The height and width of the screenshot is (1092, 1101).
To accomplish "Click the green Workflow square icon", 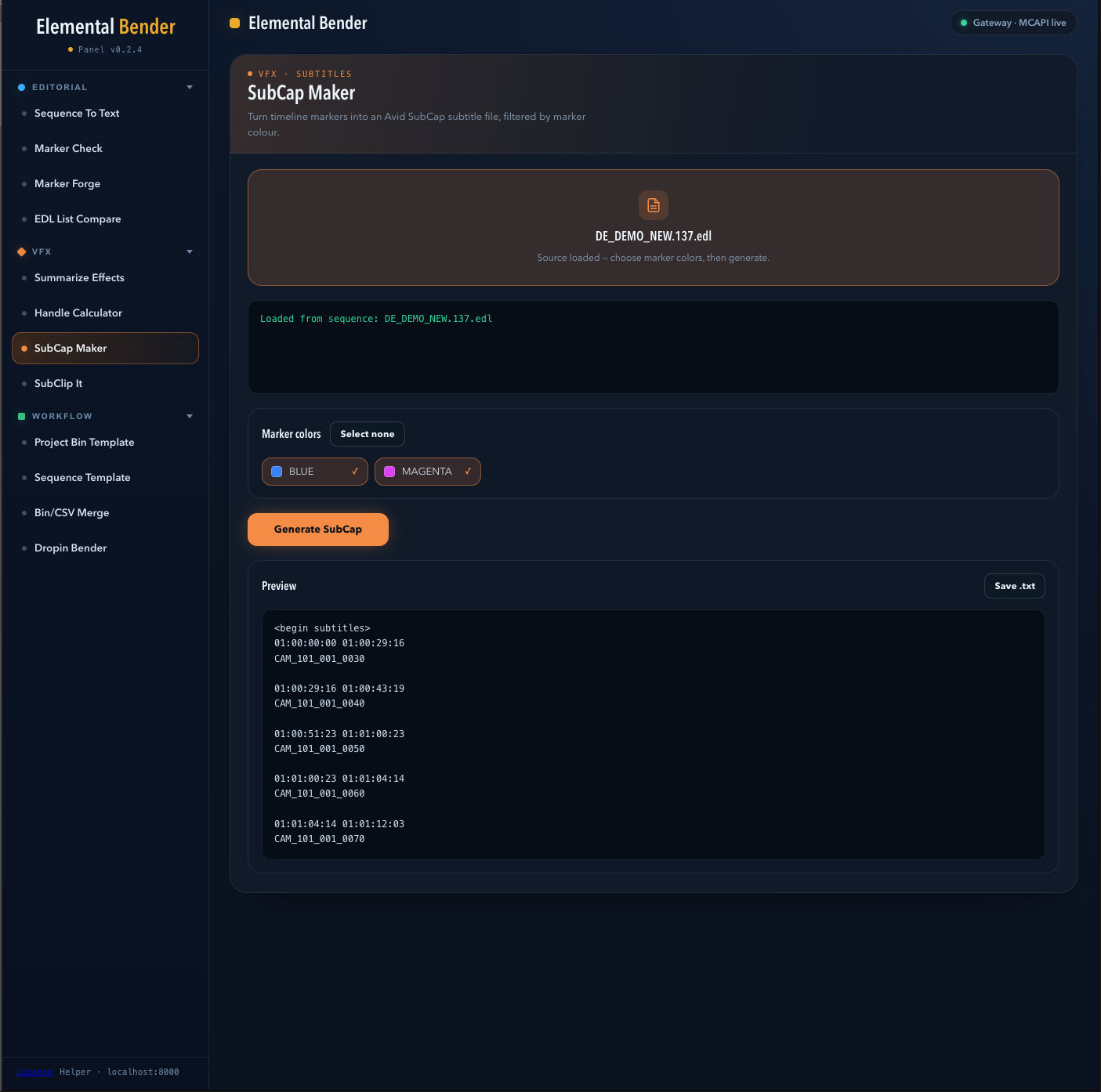I will [x=22, y=416].
